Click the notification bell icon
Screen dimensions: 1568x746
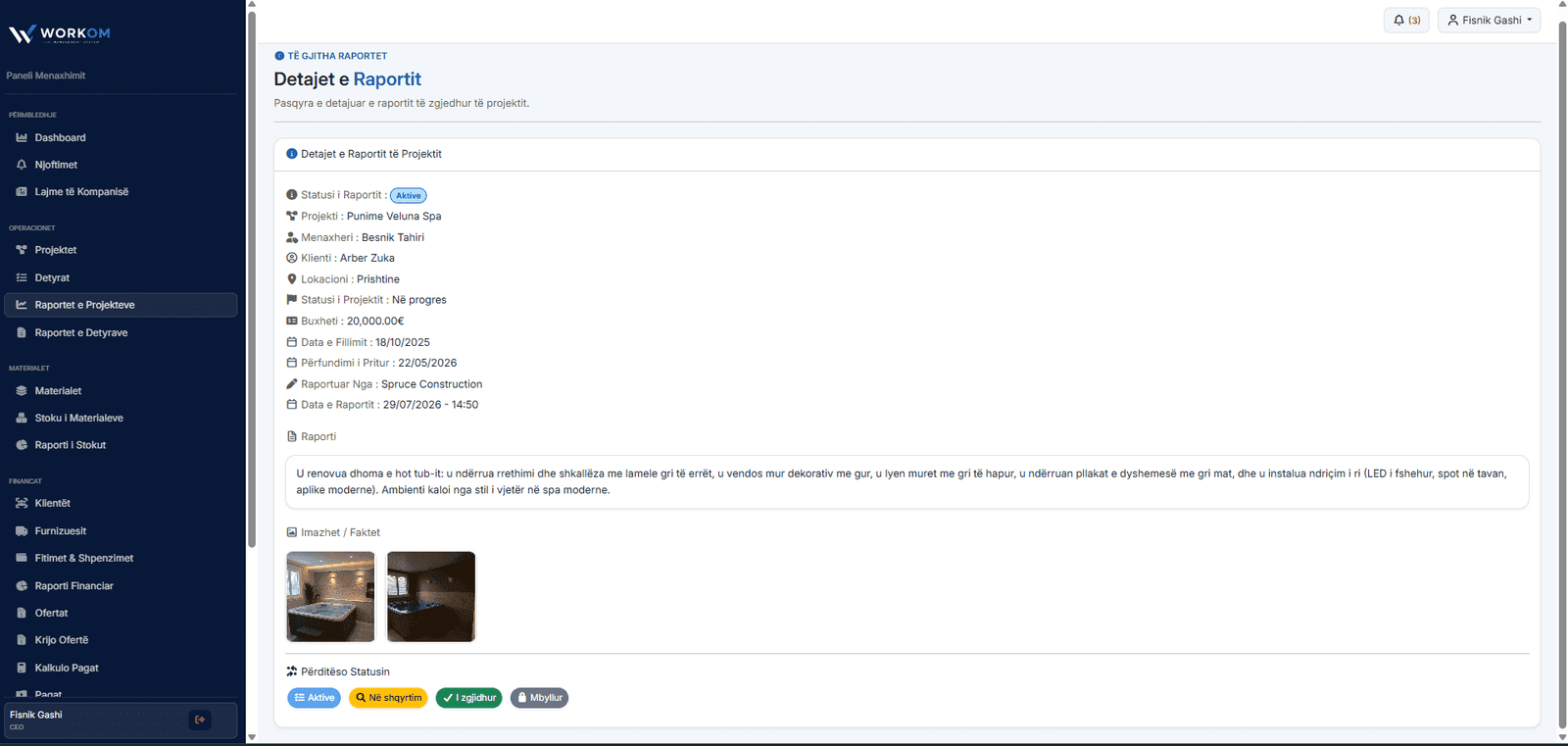(1398, 20)
